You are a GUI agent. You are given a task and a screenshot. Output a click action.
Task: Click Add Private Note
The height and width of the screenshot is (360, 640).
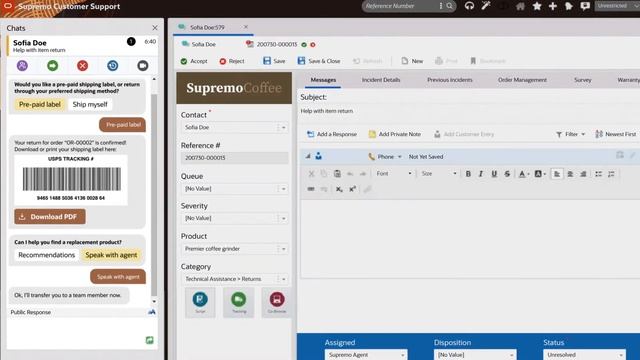[395, 134]
